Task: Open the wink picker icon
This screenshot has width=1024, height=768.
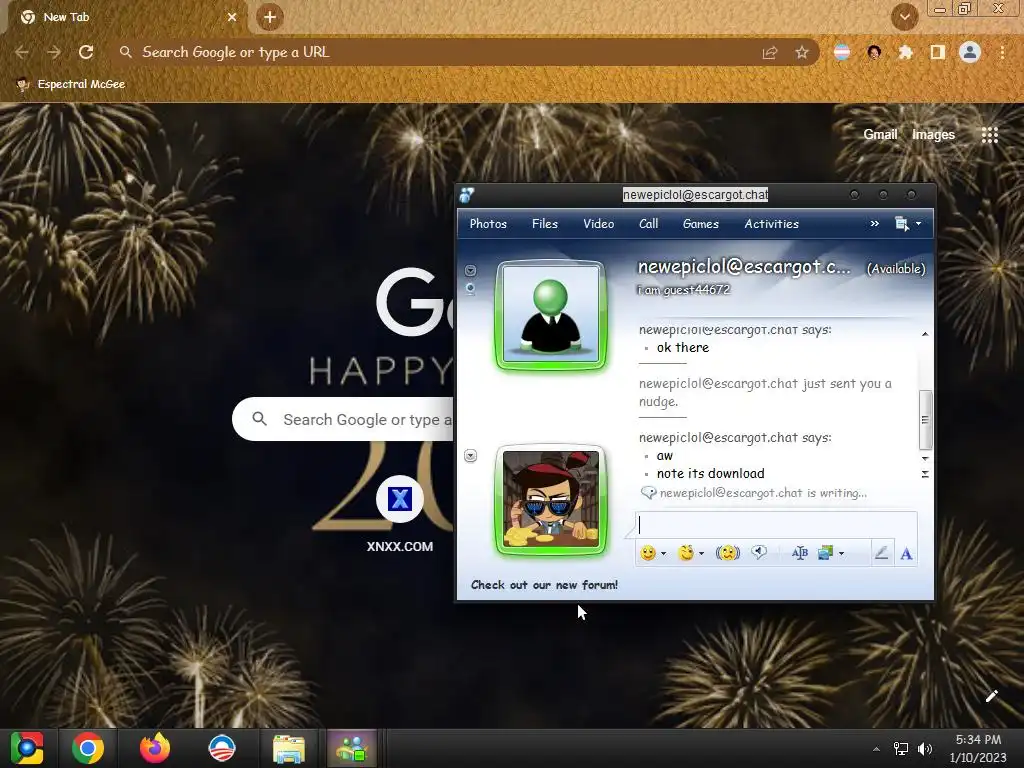Action: pos(686,553)
